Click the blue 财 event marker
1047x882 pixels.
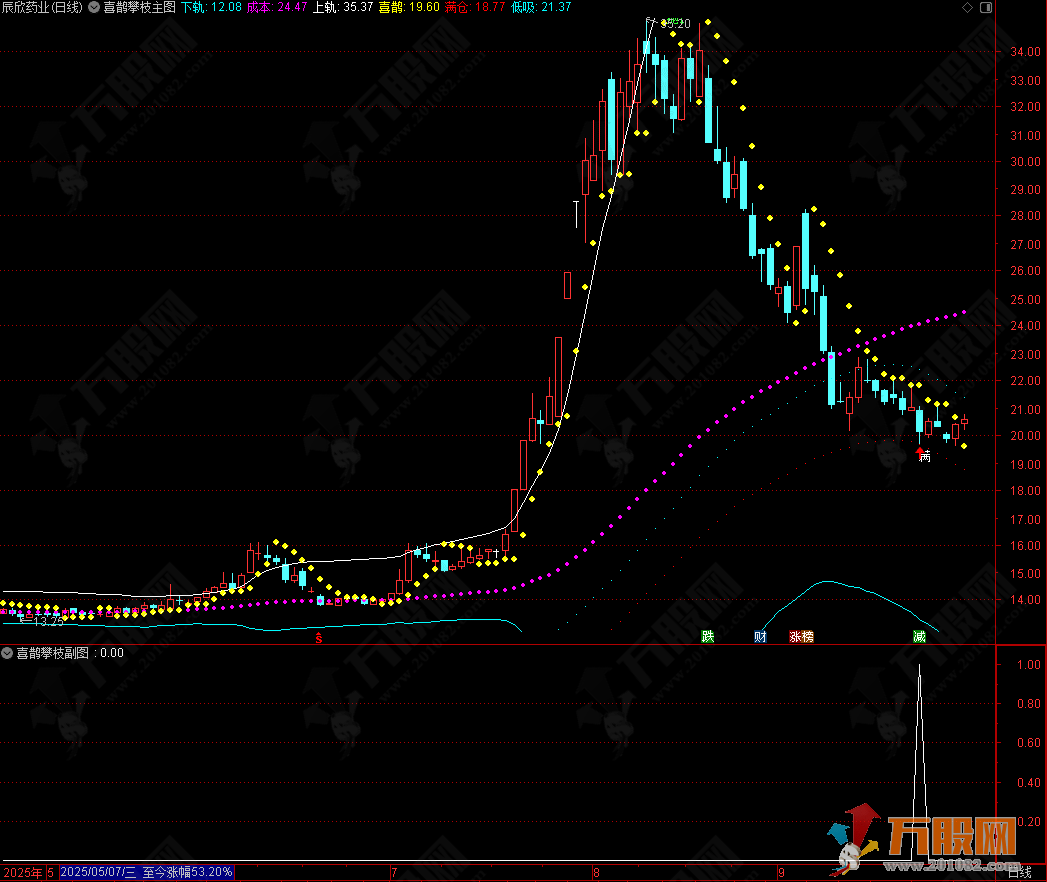pos(760,636)
